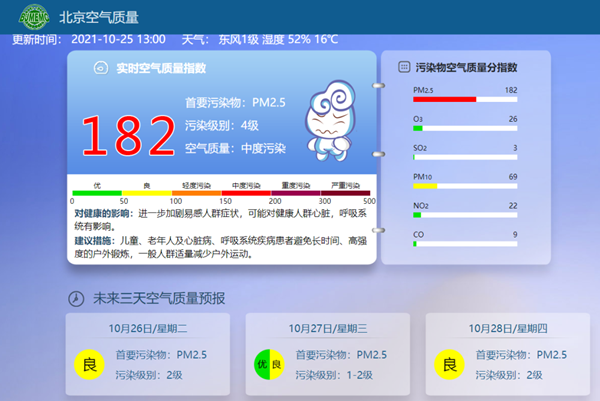
Task: Click the yellow PM10 bar showing 69
Action: coord(426,186)
